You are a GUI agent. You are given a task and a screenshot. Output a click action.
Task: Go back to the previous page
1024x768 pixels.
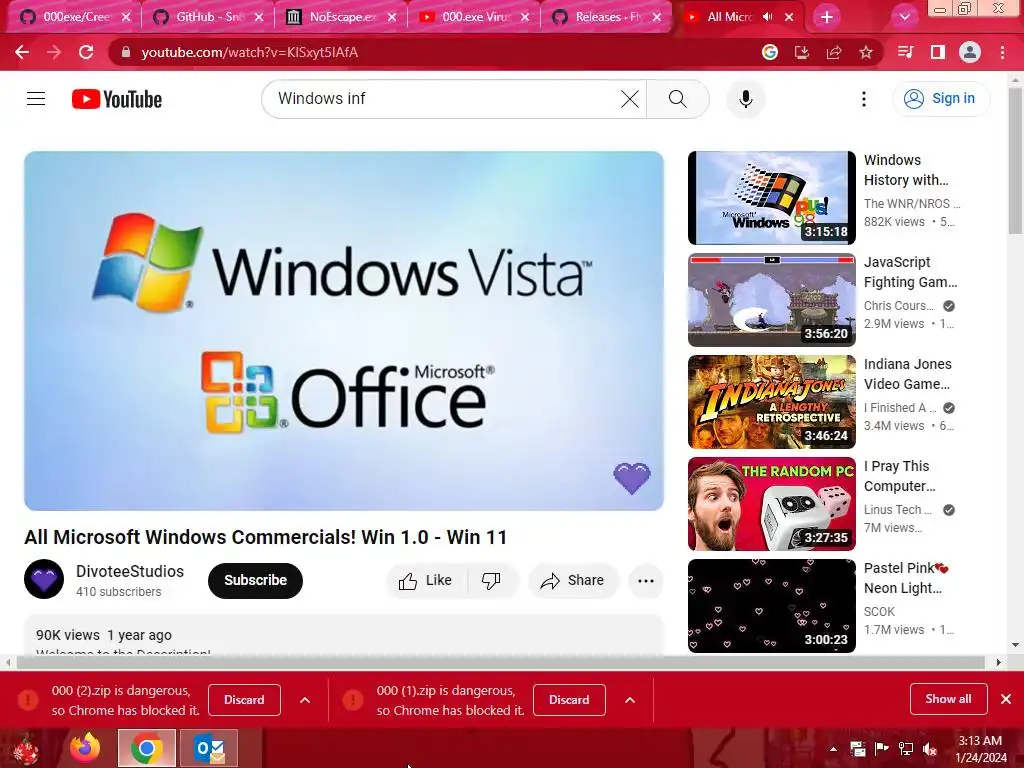point(22,52)
